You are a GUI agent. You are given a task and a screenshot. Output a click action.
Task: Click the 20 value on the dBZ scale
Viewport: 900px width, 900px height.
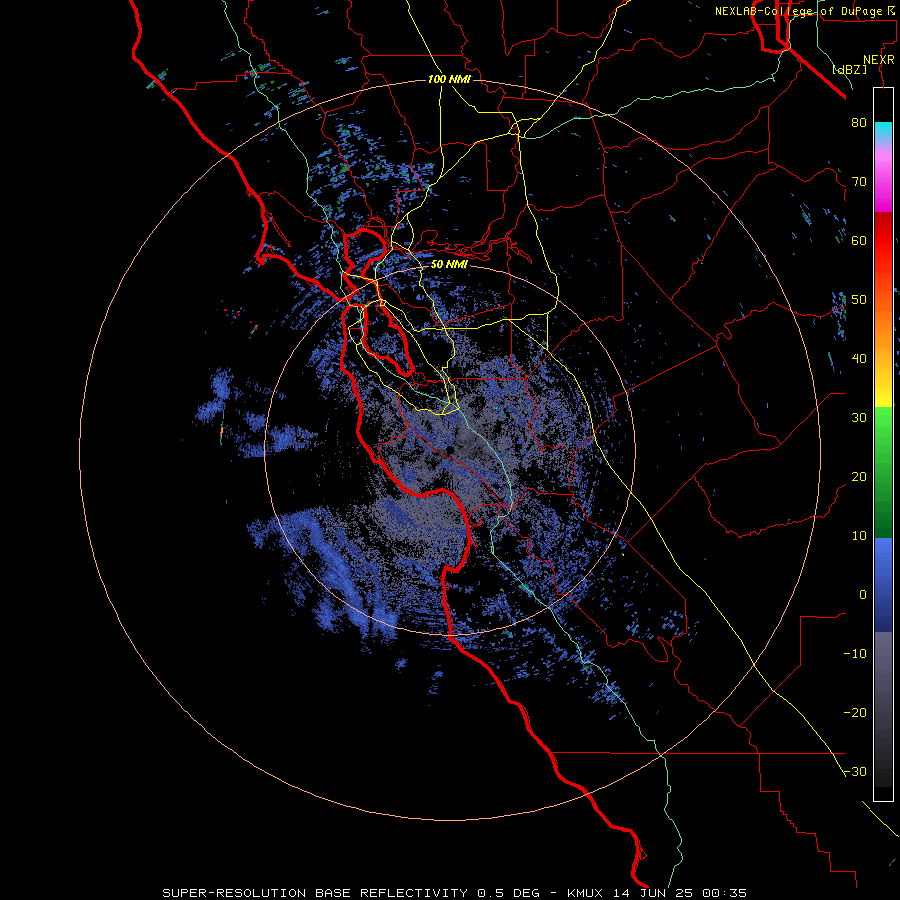point(859,477)
